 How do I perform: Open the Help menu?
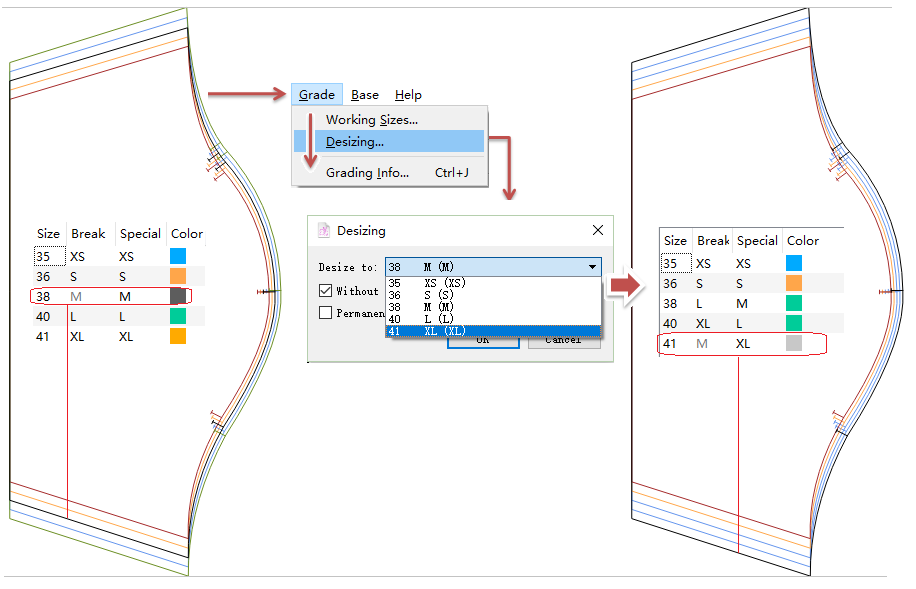point(408,95)
